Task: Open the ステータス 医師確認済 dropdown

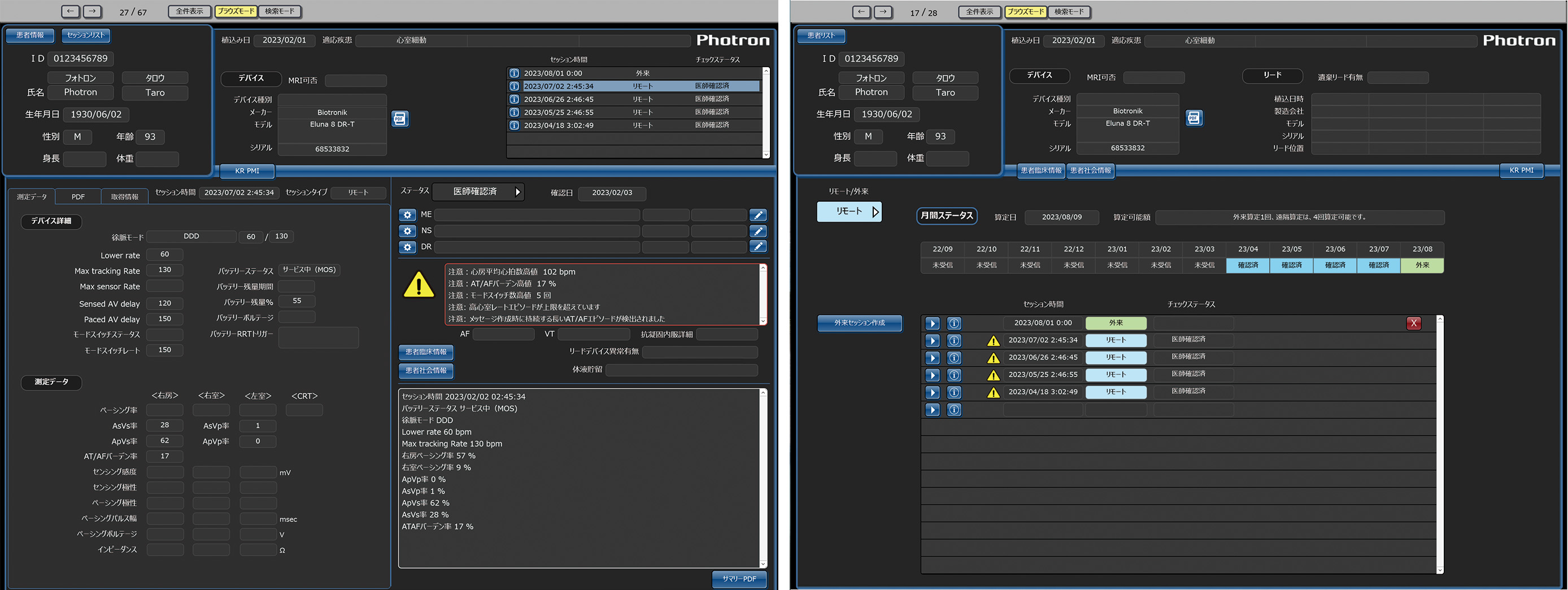Action: click(479, 192)
